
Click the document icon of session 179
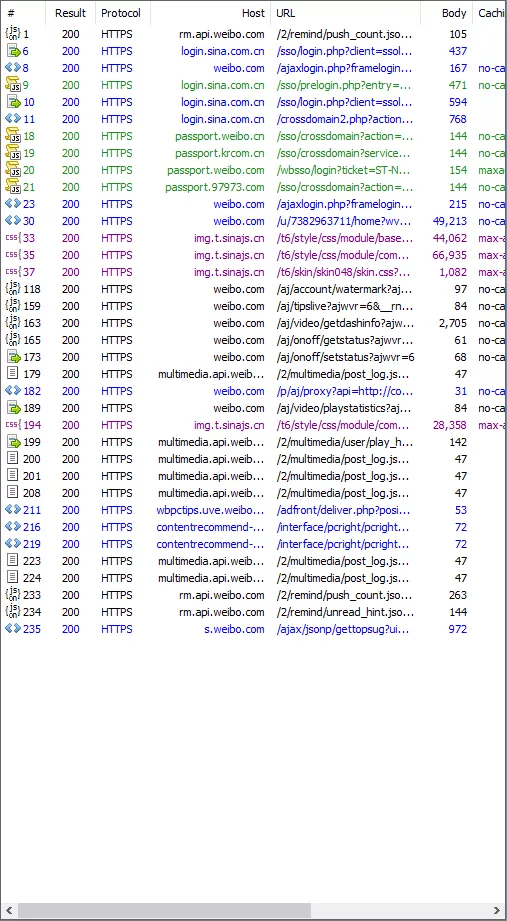[x=12, y=374]
